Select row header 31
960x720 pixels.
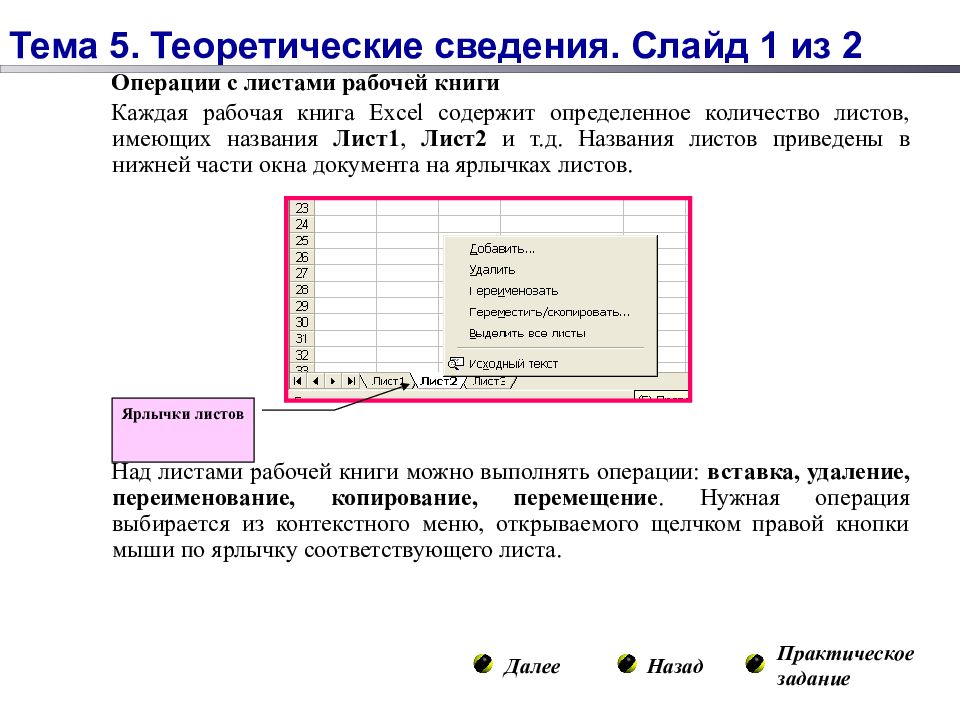point(302,339)
